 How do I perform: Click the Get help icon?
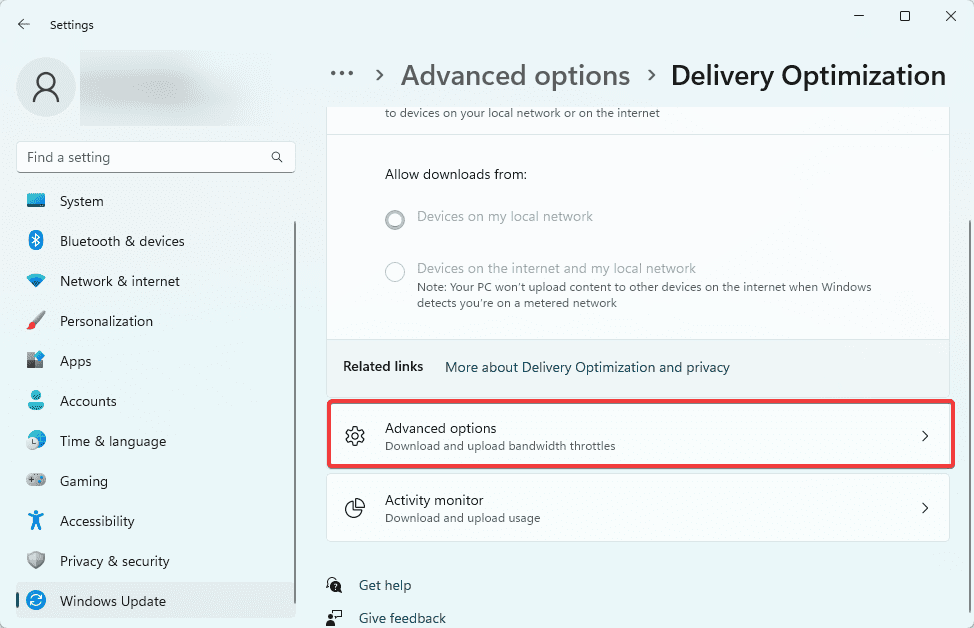pos(334,585)
